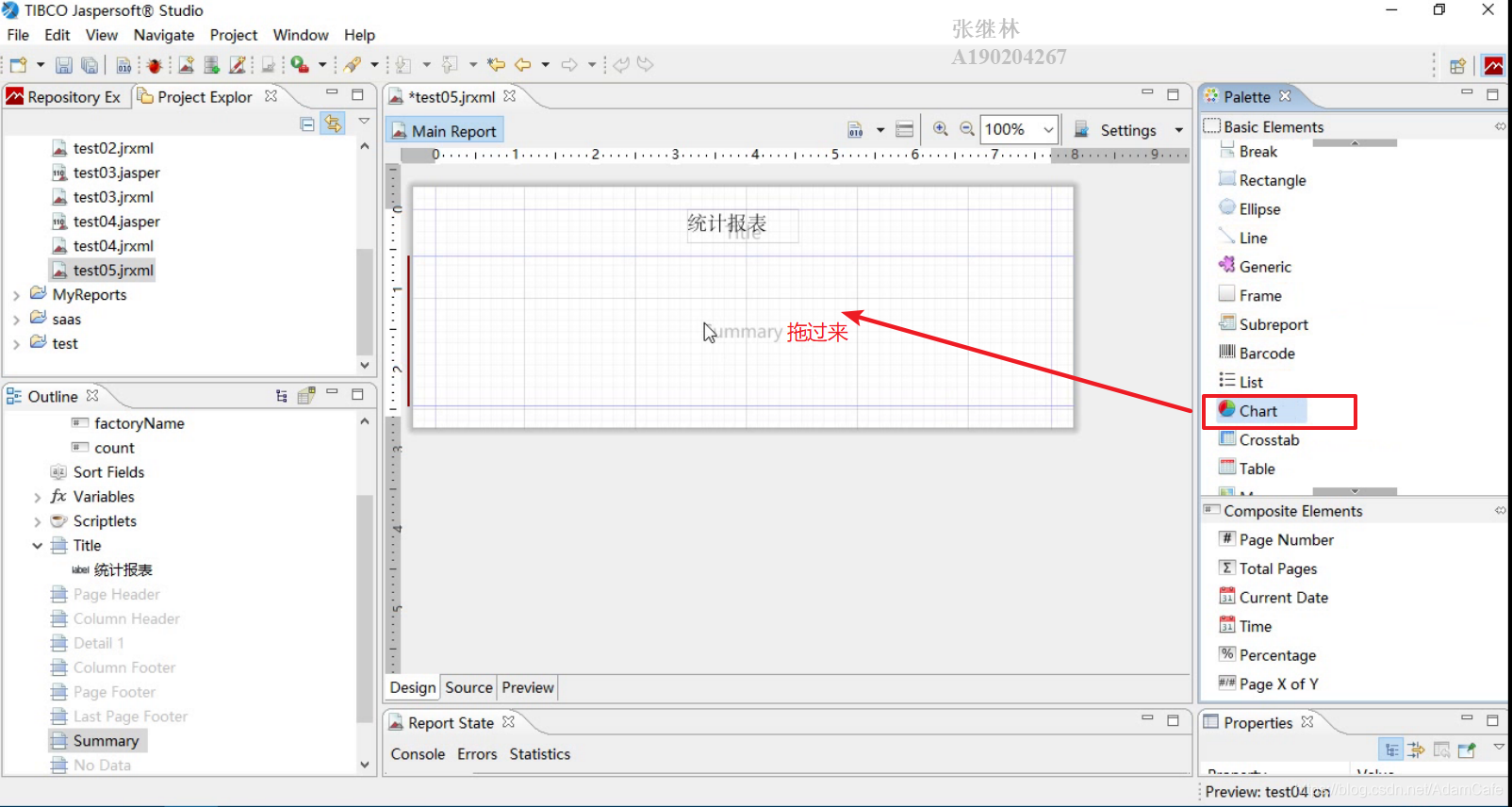Image resolution: width=1512 pixels, height=807 pixels.
Task: Open the File menu
Action: [18, 35]
